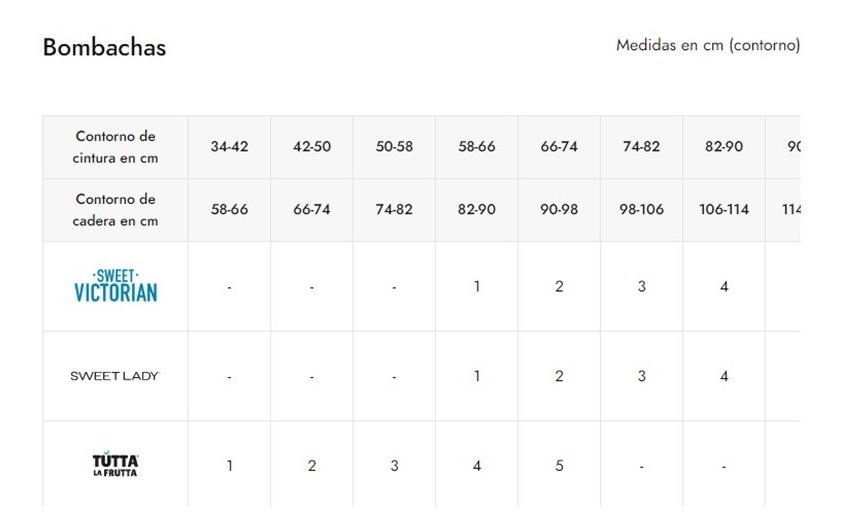Select the Contorno de cadera en cm header

[x=115, y=210]
